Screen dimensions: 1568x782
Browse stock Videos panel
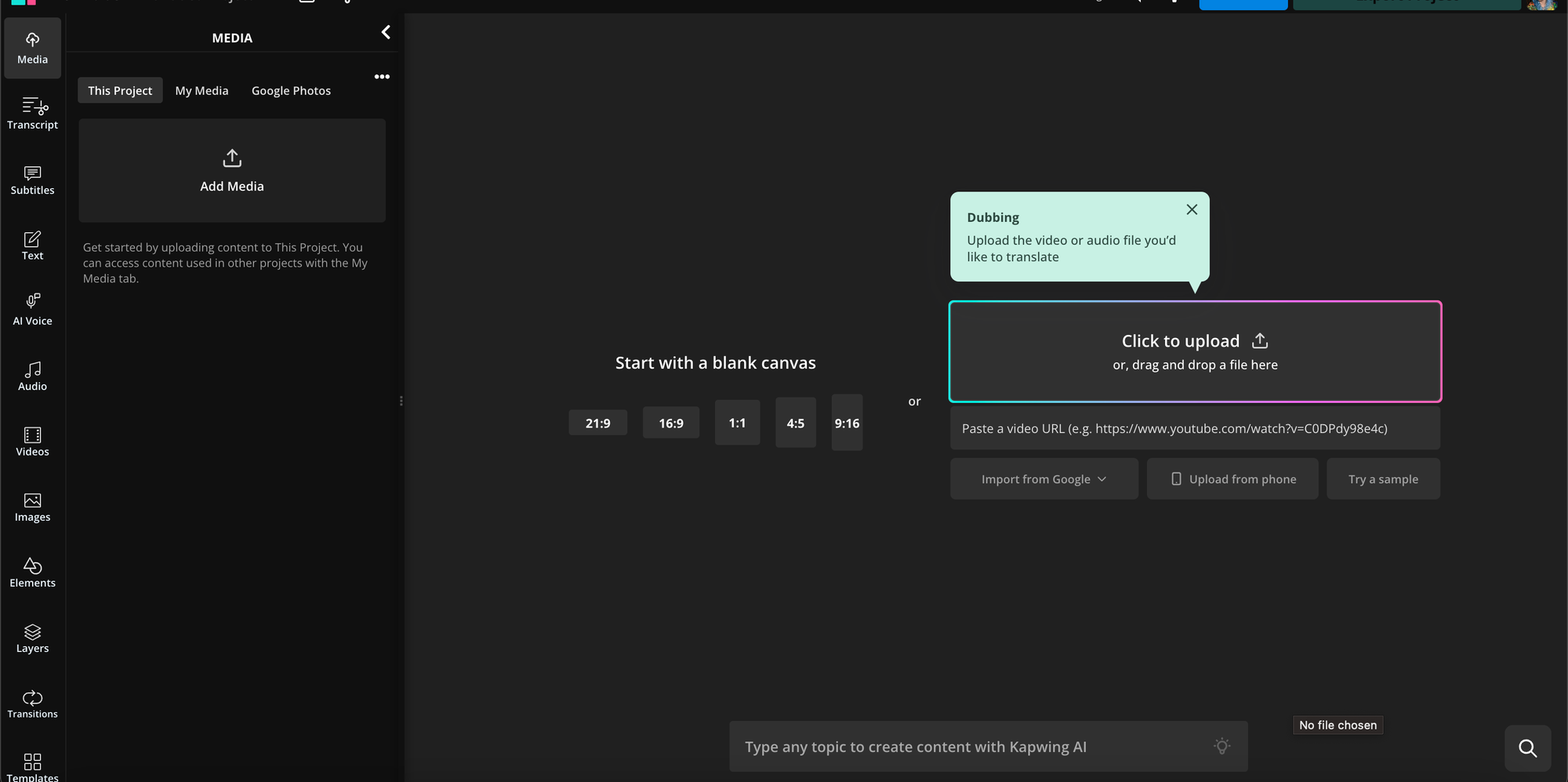click(x=32, y=440)
